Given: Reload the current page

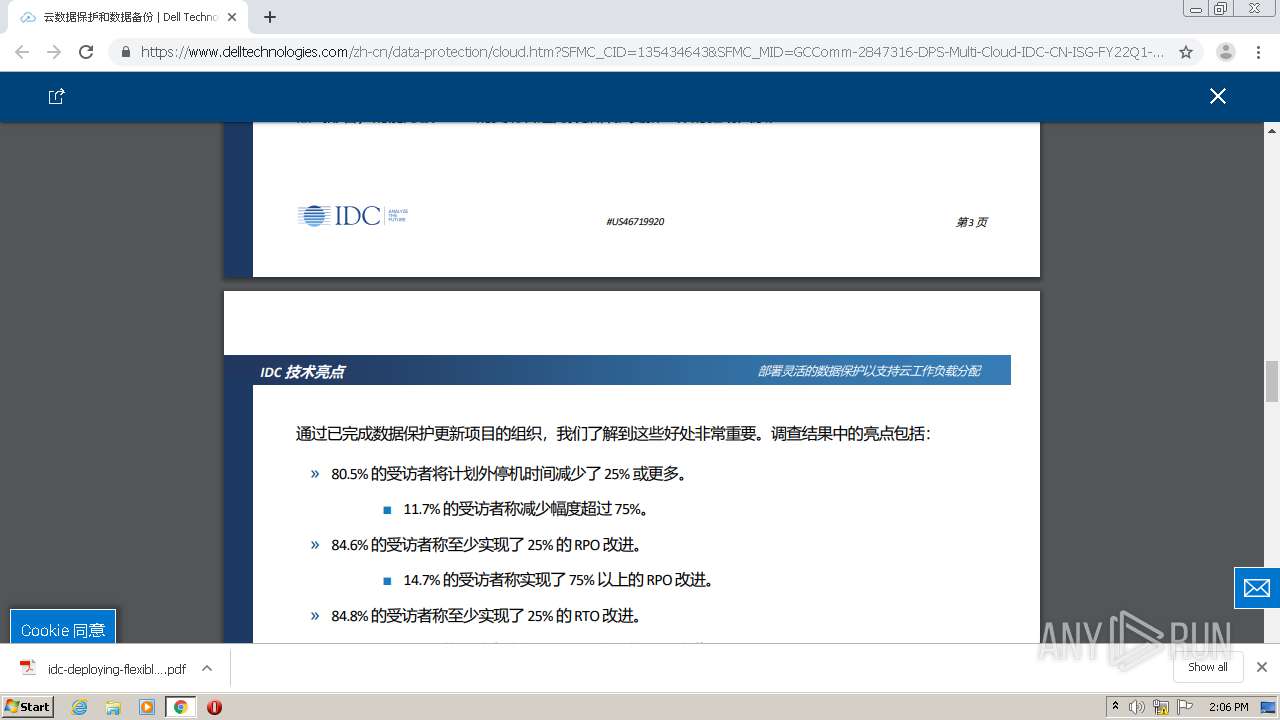Looking at the screenshot, I should pos(86,52).
